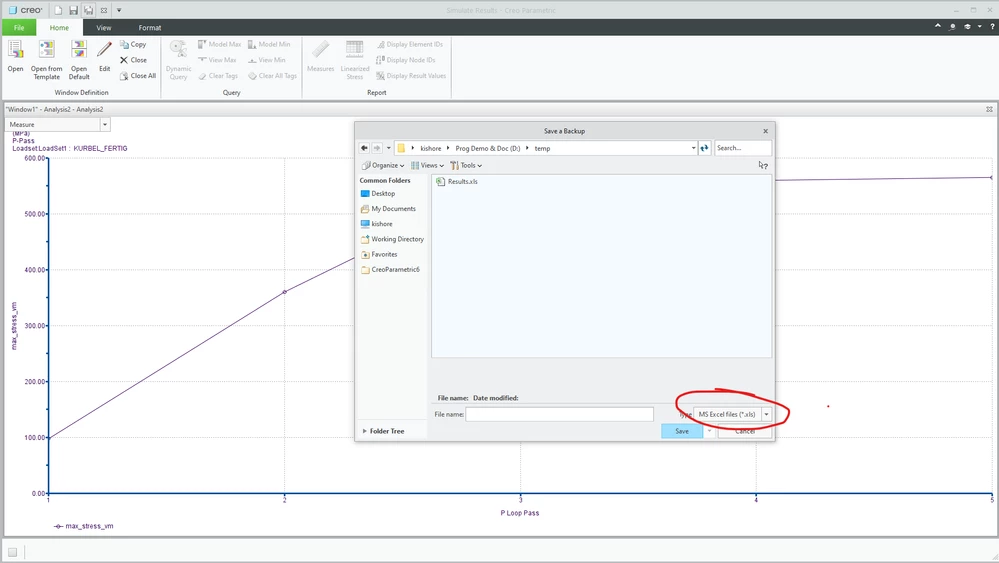Viewport: 999px width, 563px height.
Task: Select Desktop in Common Folders
Action: pos(378,194)
